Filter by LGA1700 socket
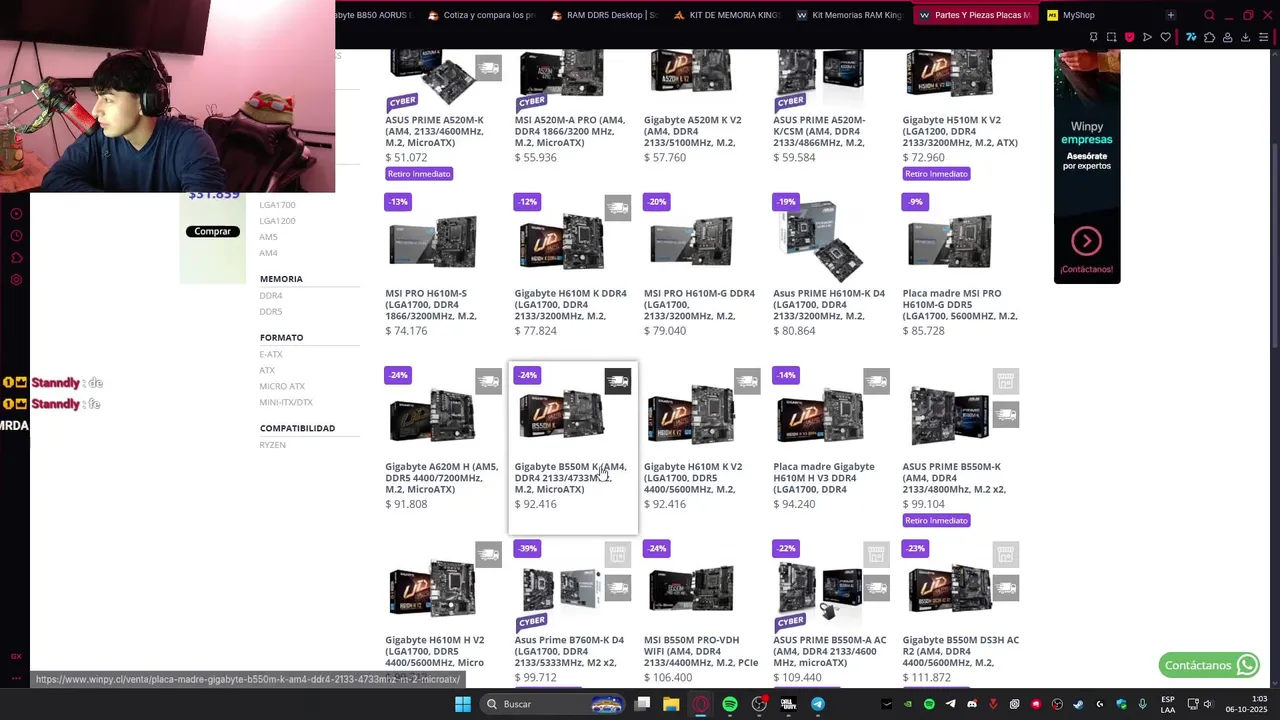 coord(277,205)
